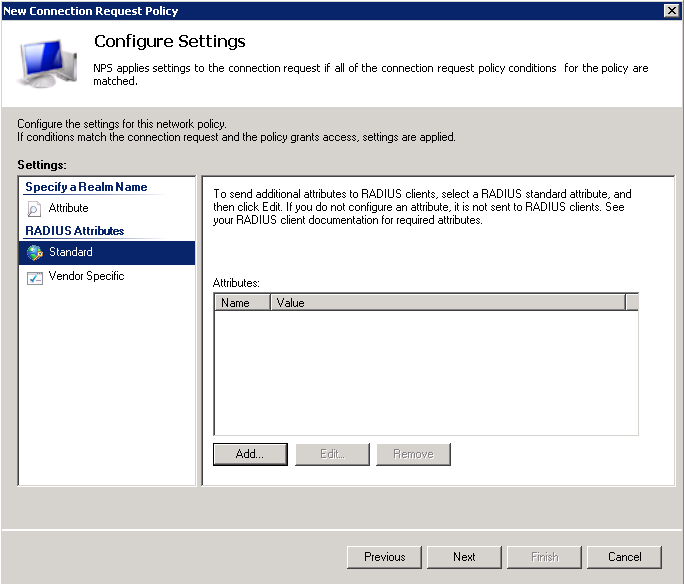Click the computer monitor wizard icon
This screenshot has height=584, width=684.
[x=47, y=63]
